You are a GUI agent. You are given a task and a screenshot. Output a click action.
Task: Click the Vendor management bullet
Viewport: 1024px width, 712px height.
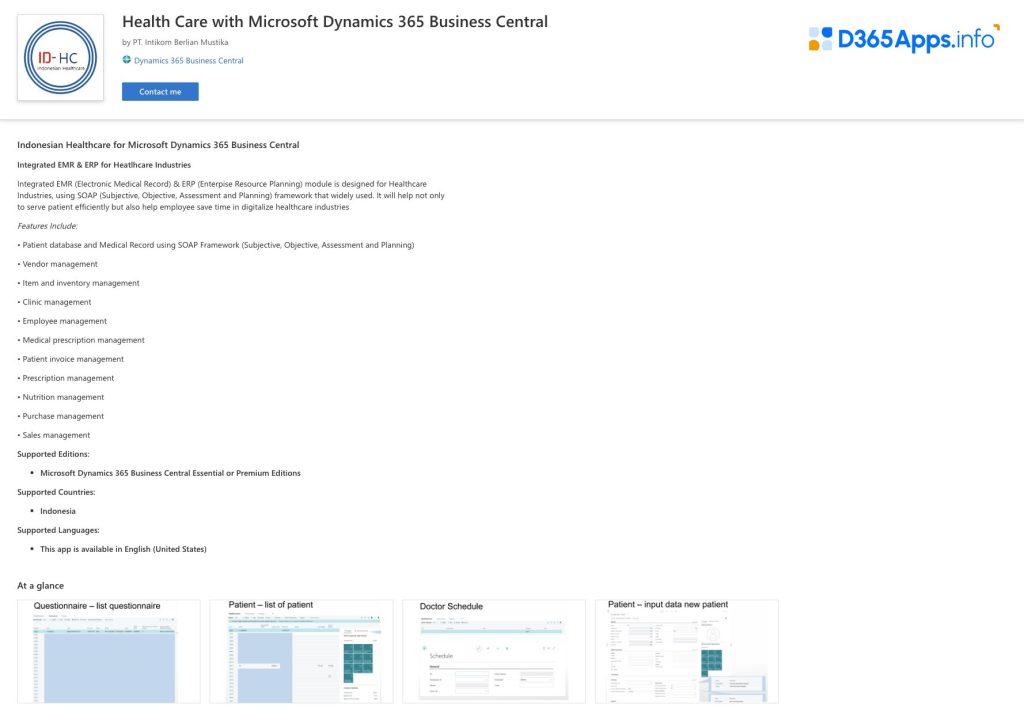pos(57,265)
